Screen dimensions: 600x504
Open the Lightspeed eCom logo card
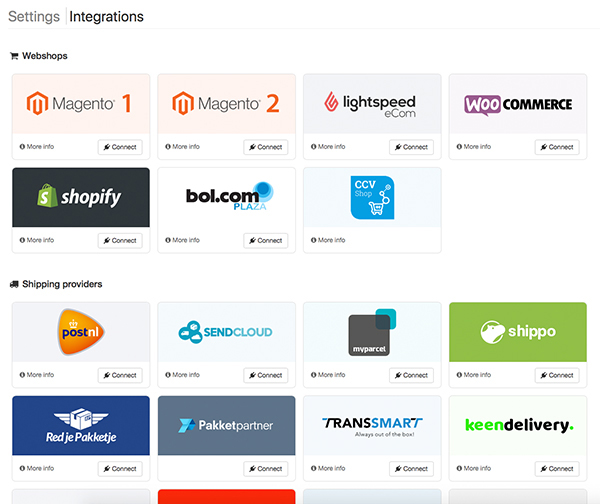click(372, 104)
